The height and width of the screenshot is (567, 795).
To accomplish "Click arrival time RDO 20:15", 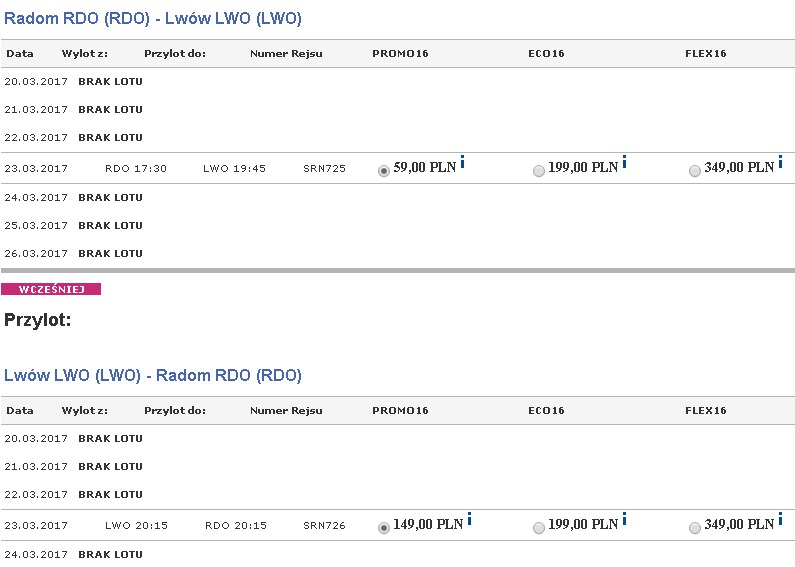I will point(236,526).
